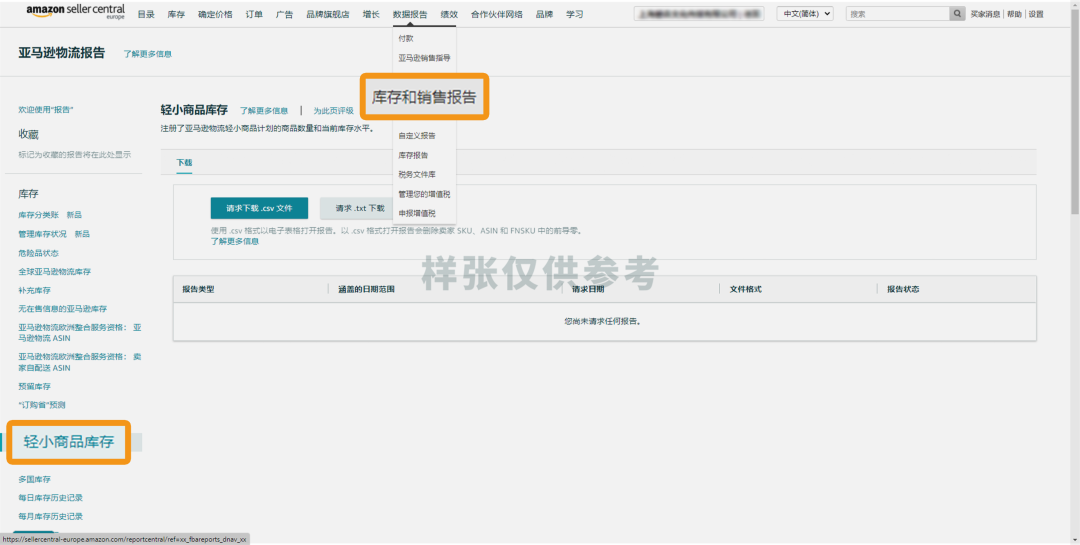Open the 数据报告 top navigation menu
Screen dimensions: 1080x545
click(x=410, y=14)
